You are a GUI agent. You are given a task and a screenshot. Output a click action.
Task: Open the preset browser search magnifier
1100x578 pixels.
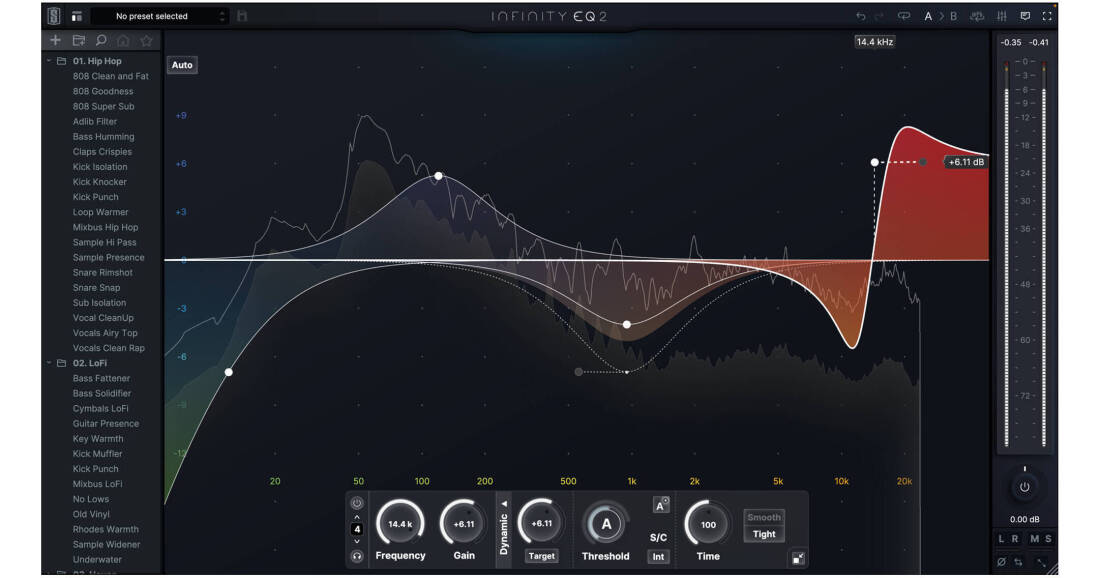point(101,40)
